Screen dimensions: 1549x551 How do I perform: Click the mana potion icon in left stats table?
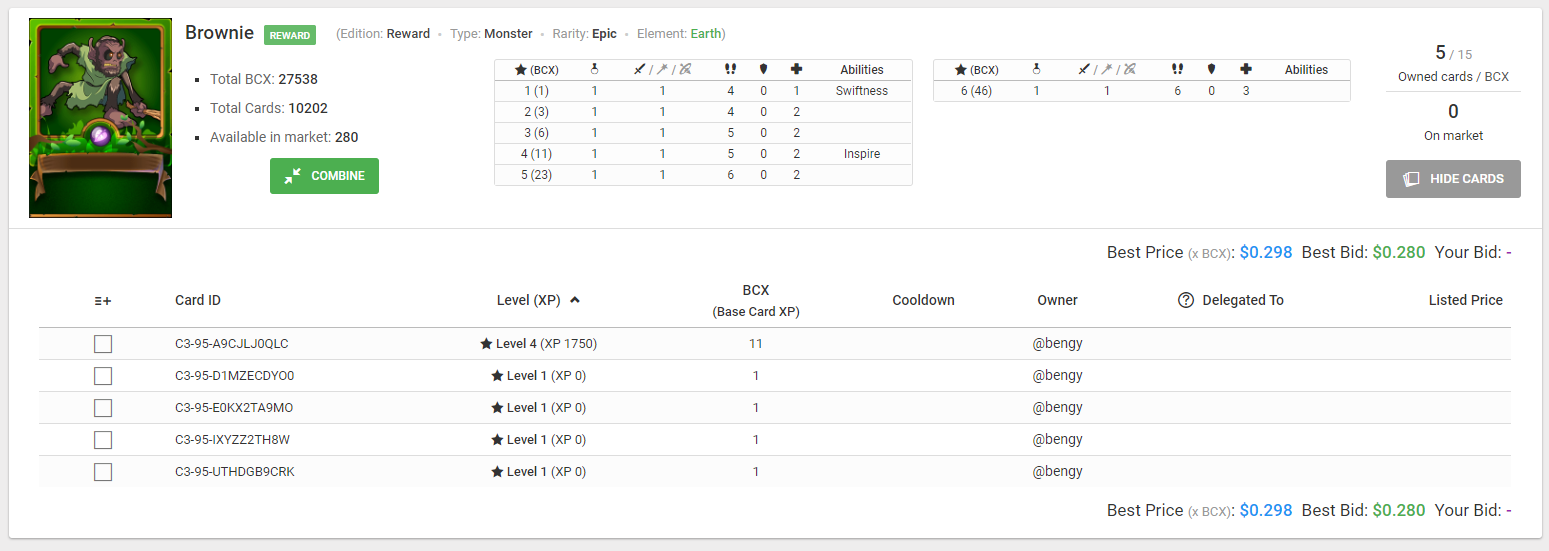pyautogui.click(x=594, y=70)
